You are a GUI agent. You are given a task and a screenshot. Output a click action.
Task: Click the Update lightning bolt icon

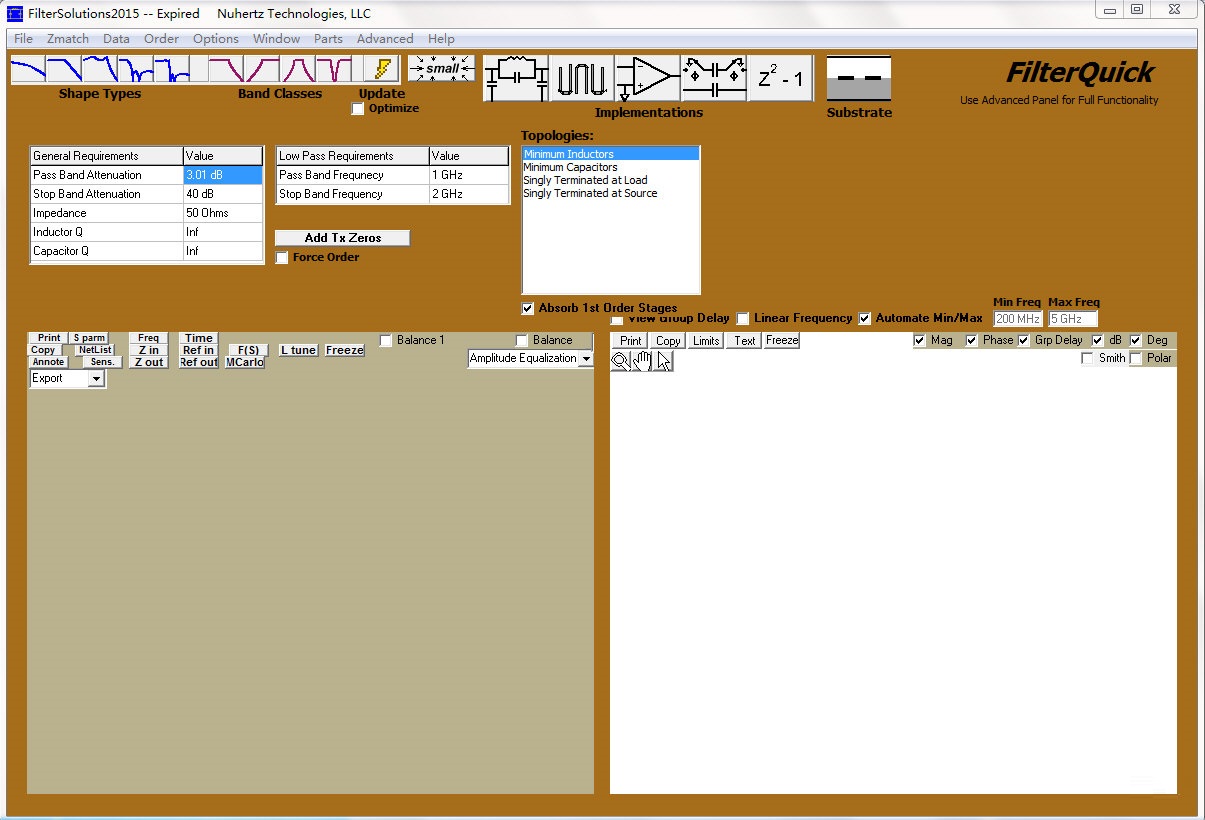(381, 68)
